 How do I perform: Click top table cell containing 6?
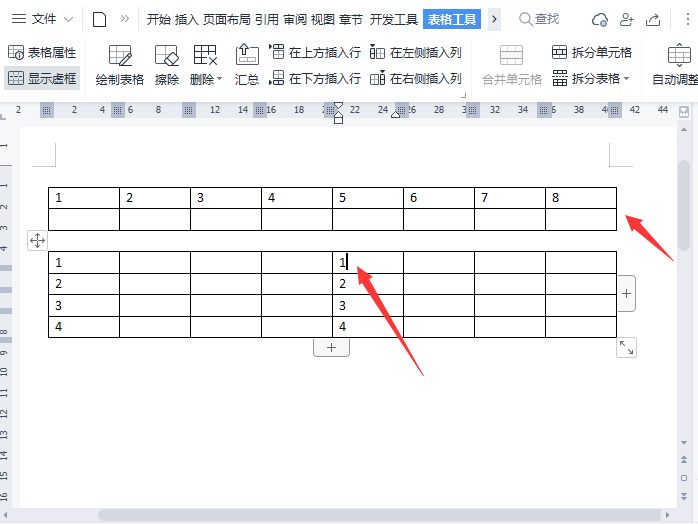coord(439,198)
